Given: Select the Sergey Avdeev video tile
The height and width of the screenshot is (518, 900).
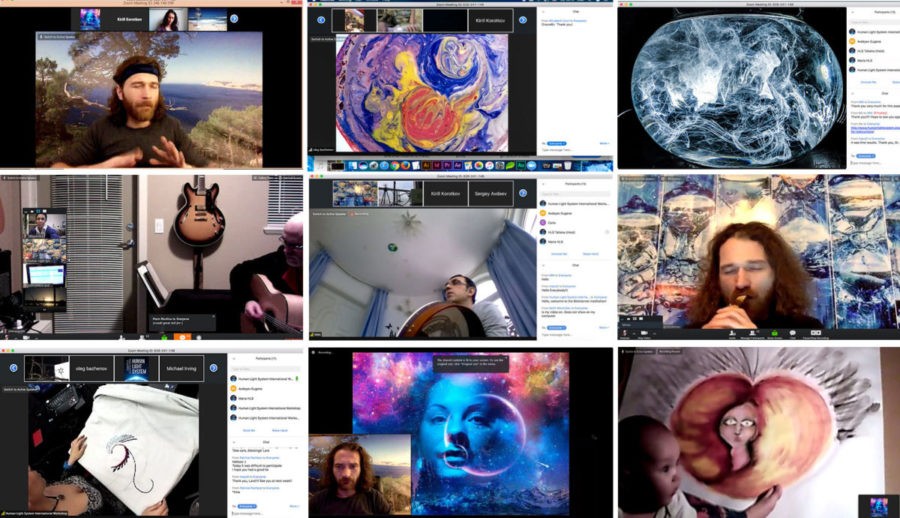Looking at the screenshot, I should click(492, 192).
